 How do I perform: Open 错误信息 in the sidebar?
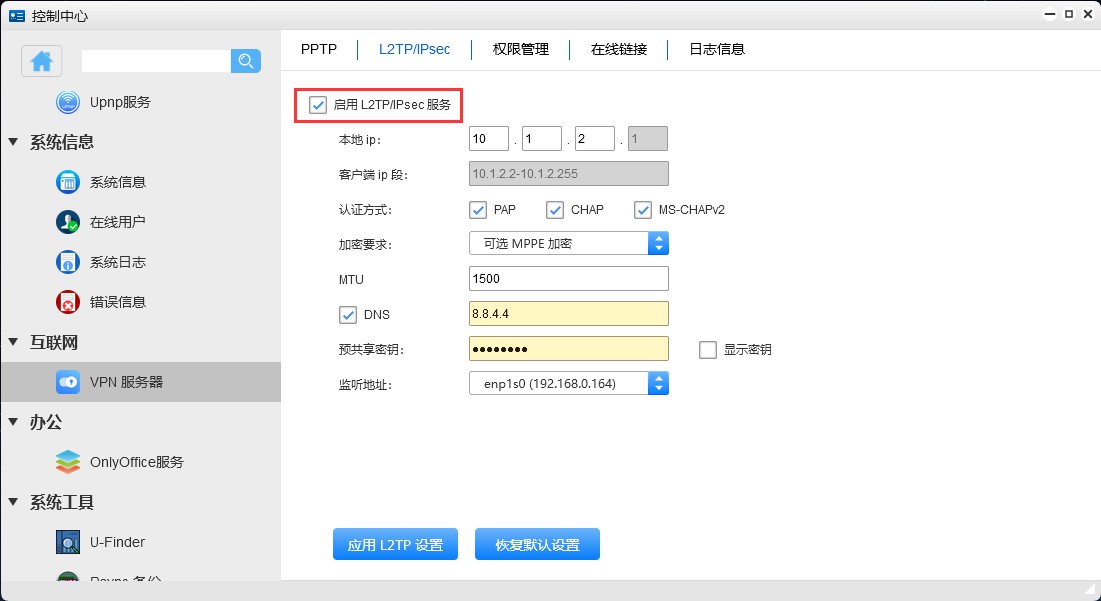pos(110,301)
